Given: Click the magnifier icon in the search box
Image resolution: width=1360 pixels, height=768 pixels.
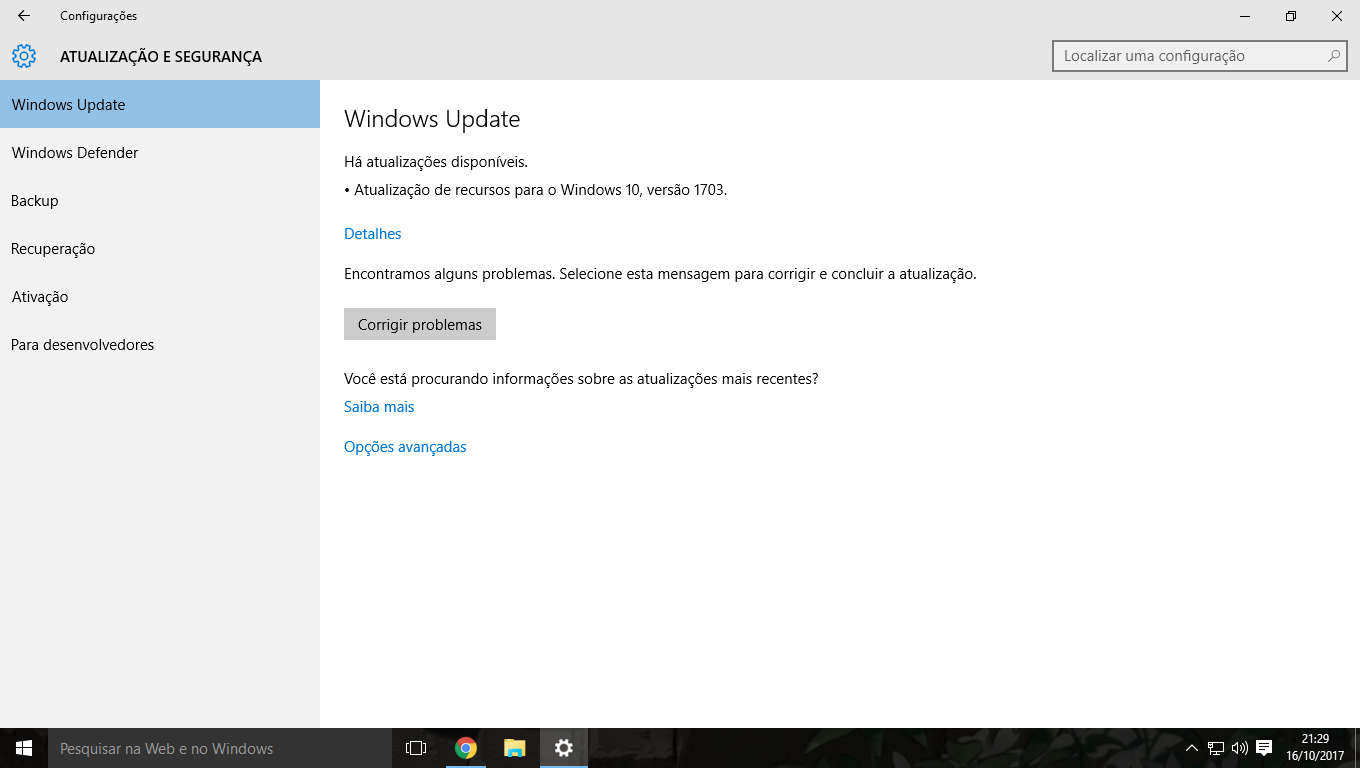Looking at the screenshot, I should pos(1334,56).
